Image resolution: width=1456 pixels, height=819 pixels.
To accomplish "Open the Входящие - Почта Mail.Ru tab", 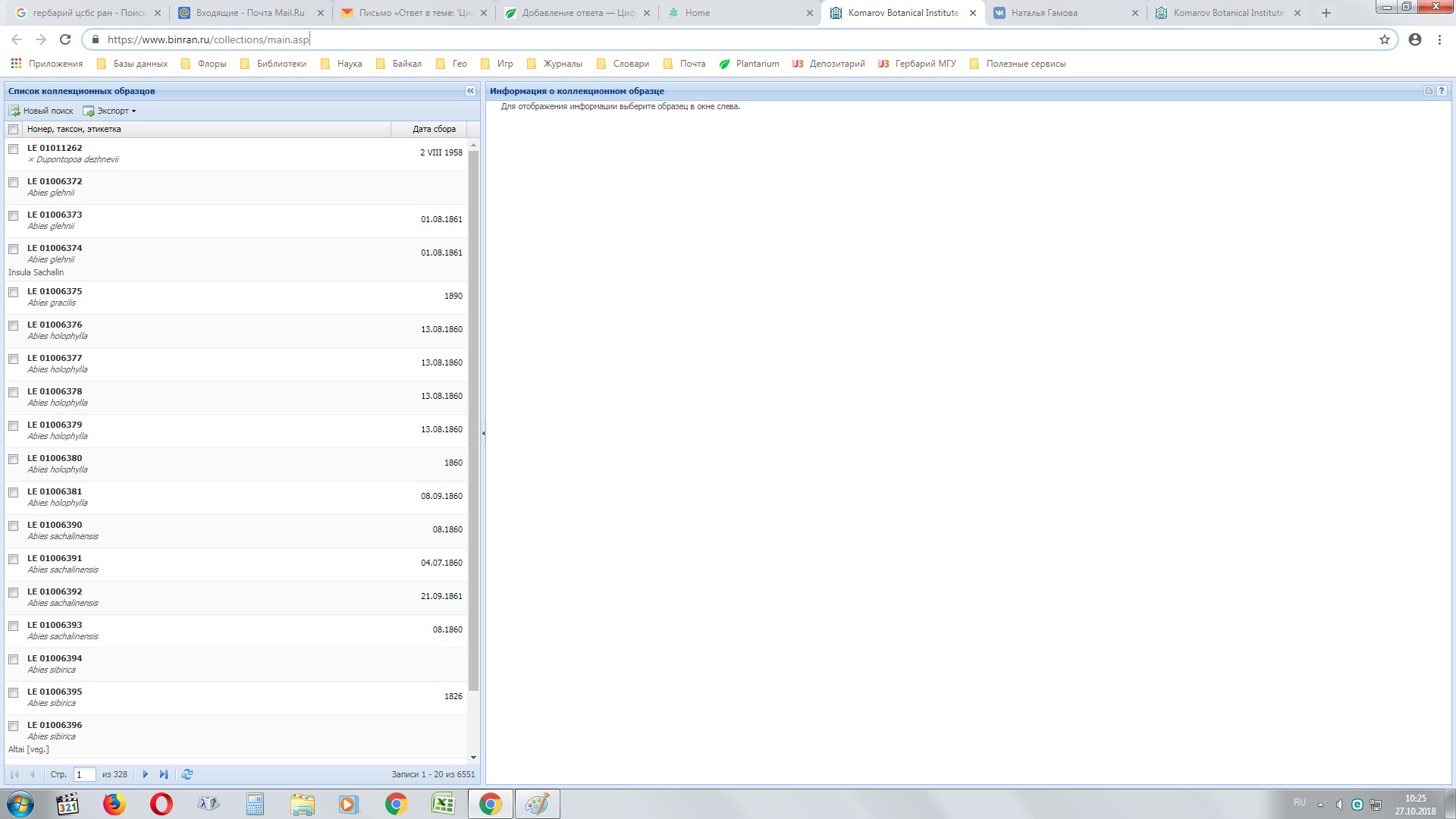I will pyautogui.click(x=250, y=13).
